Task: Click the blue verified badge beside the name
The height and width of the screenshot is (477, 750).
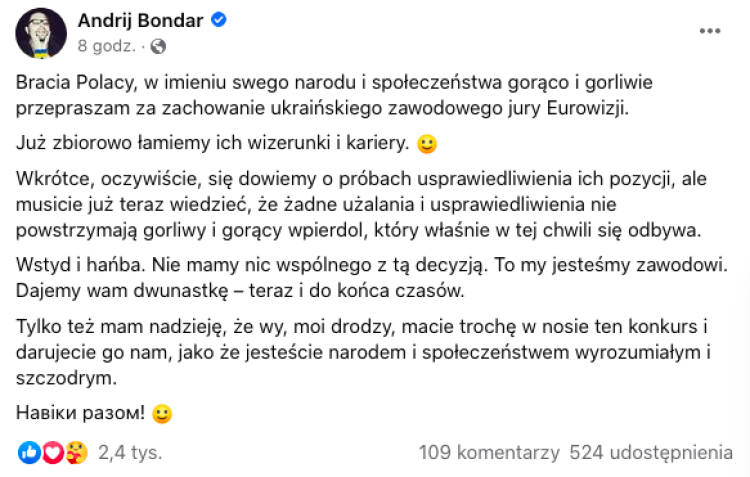Action: point(219,20)
